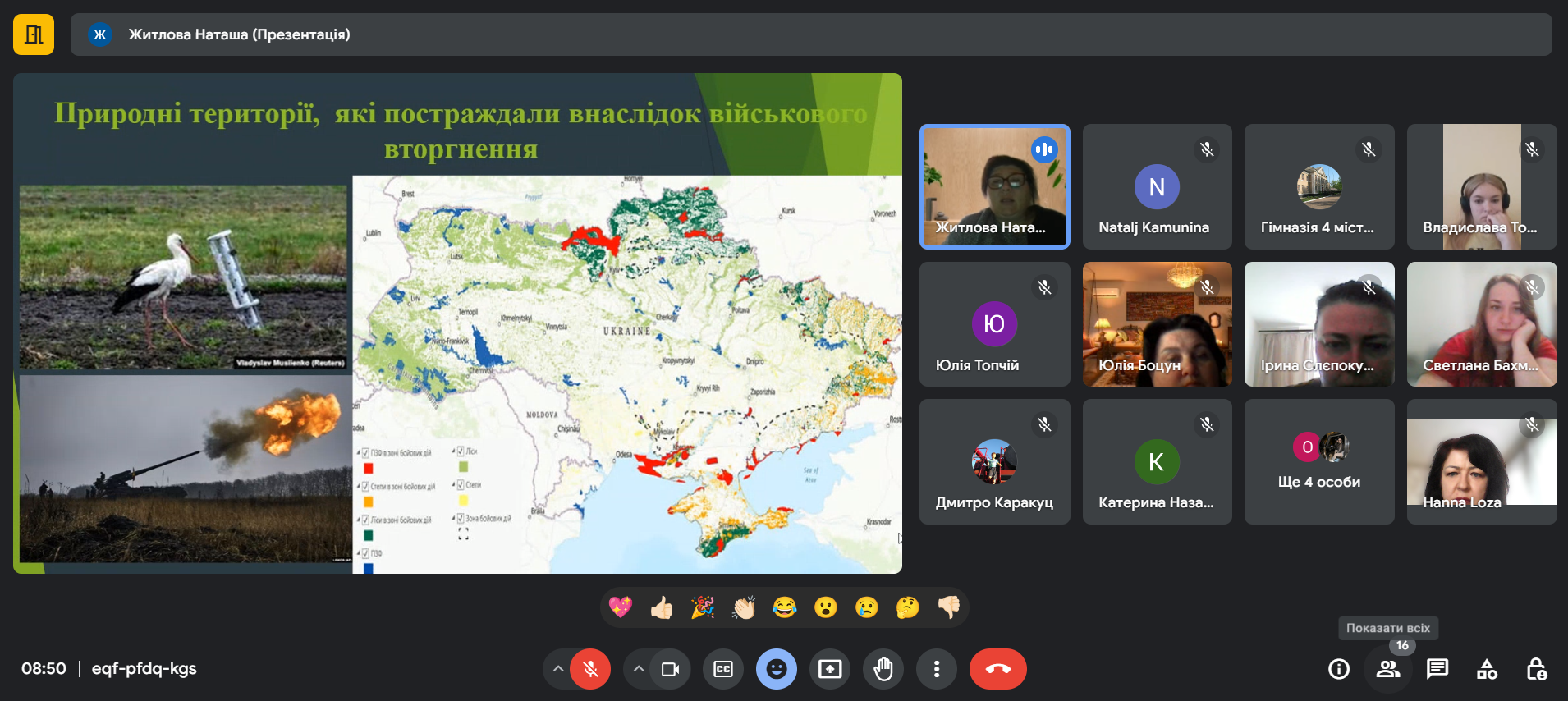This screenshot has width=1568, height=701.
Task: Open the chat messages panel
Action: click(x=1437, y=669)
